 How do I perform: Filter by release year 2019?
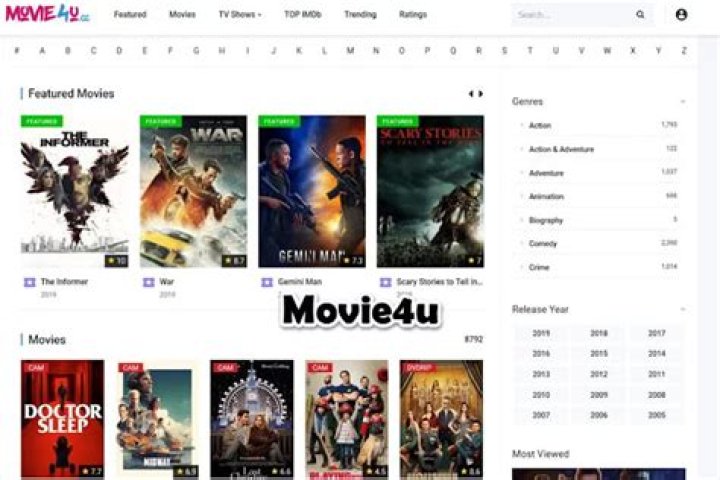pos(541,333)
